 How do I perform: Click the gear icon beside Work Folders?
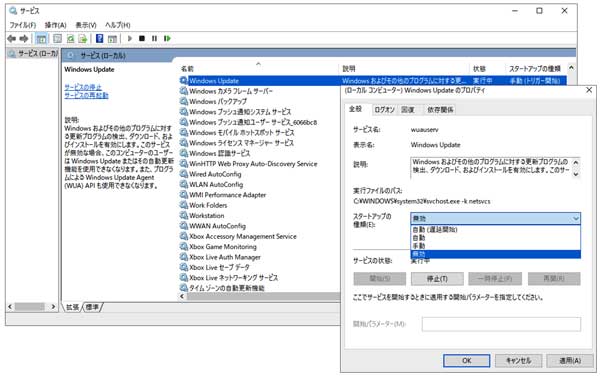click(184, 205)
